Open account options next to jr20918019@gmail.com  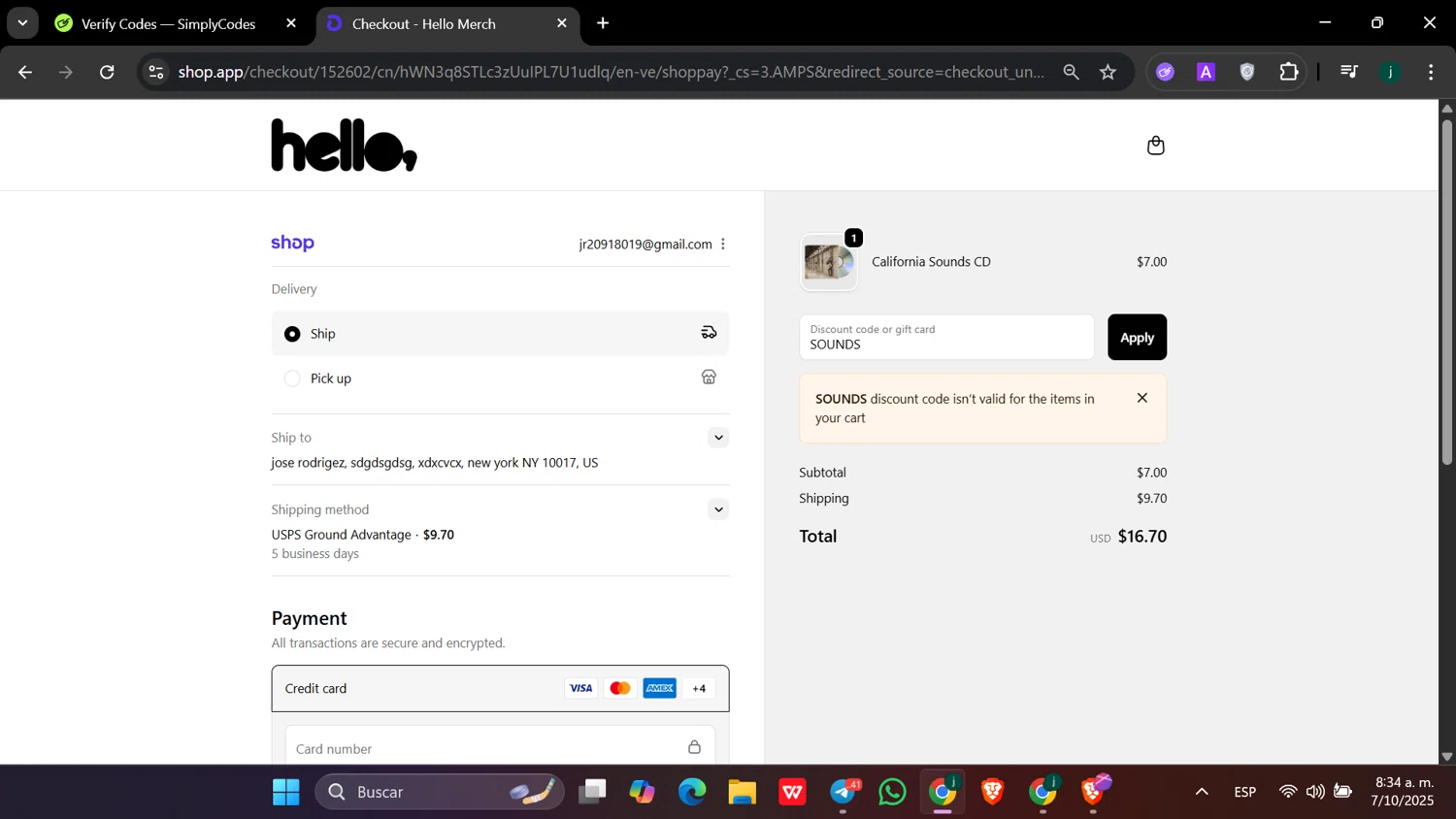(x=723, y=245)
